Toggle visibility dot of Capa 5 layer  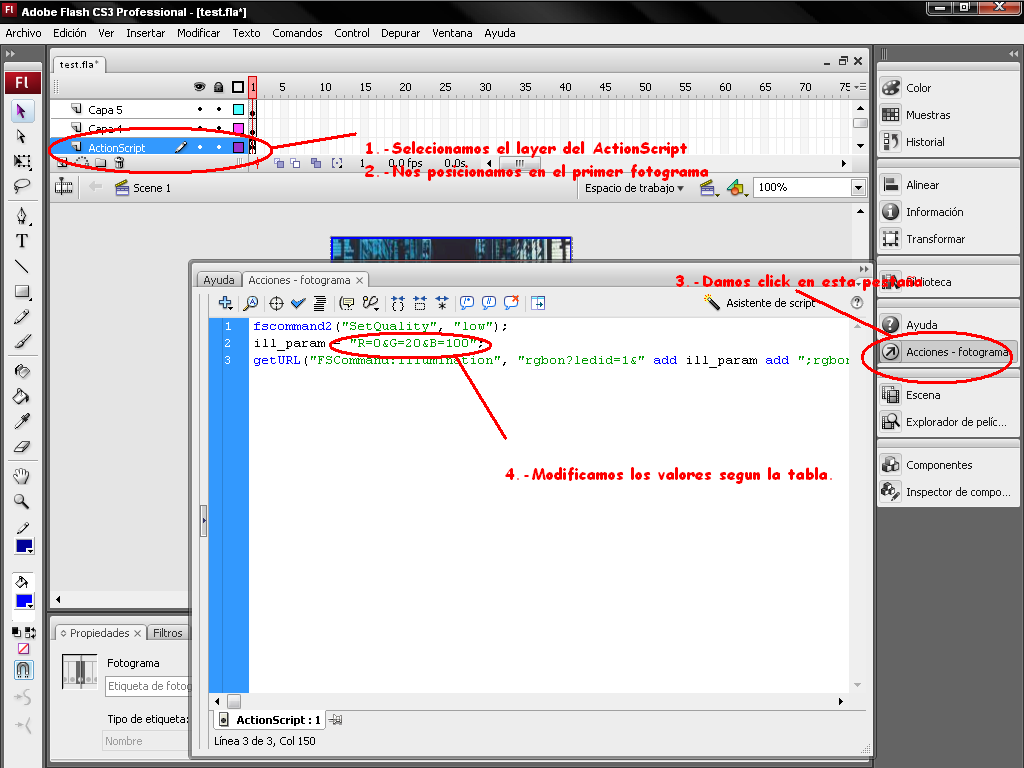click(x=200, y=110)
